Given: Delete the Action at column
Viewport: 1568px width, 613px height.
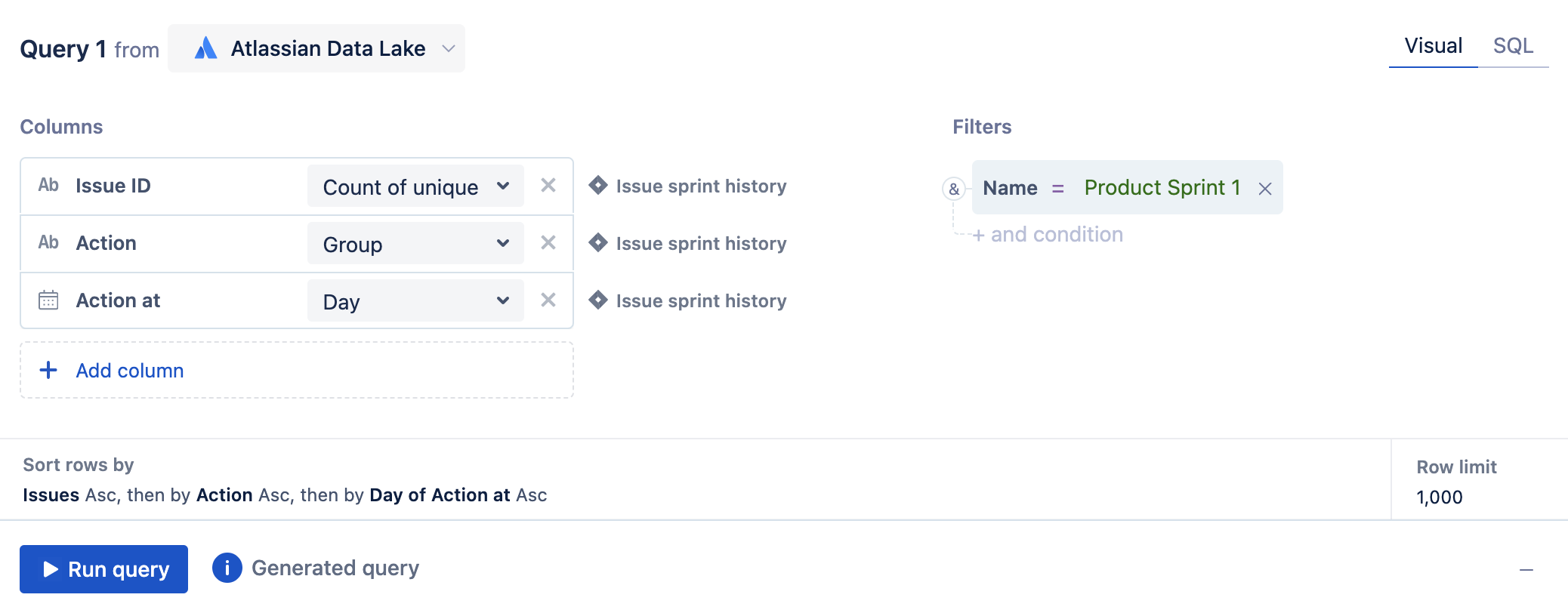Looking at the screenshot, I should (x=548, y=300).
